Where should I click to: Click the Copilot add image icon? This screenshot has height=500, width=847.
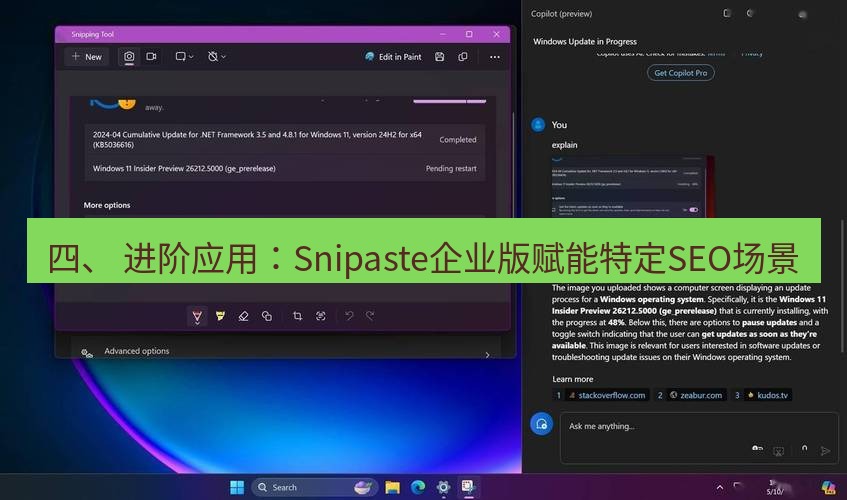pyautogui.click(x=757, y=449)
